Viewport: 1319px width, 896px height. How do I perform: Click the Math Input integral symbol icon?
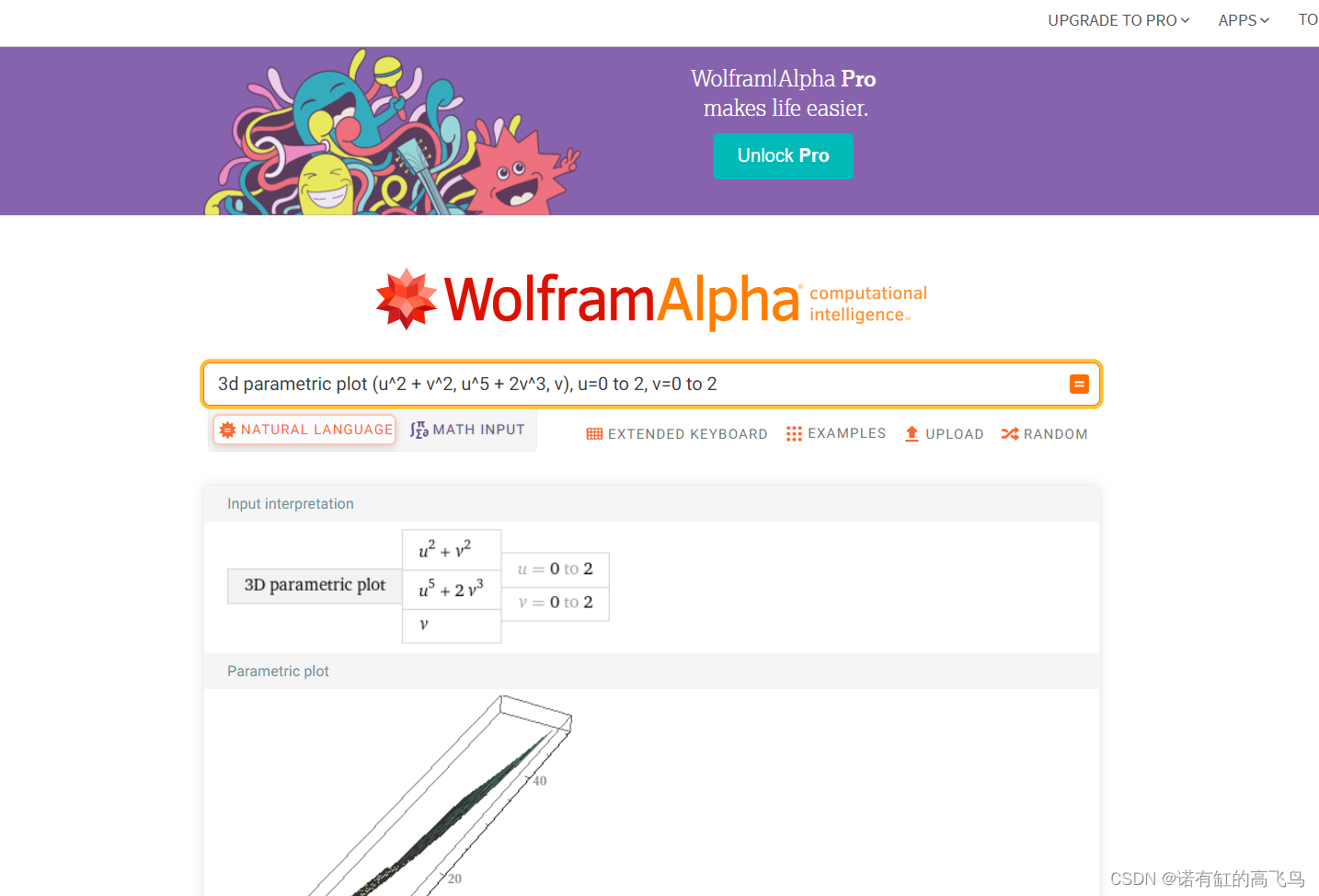coord(419,430)
